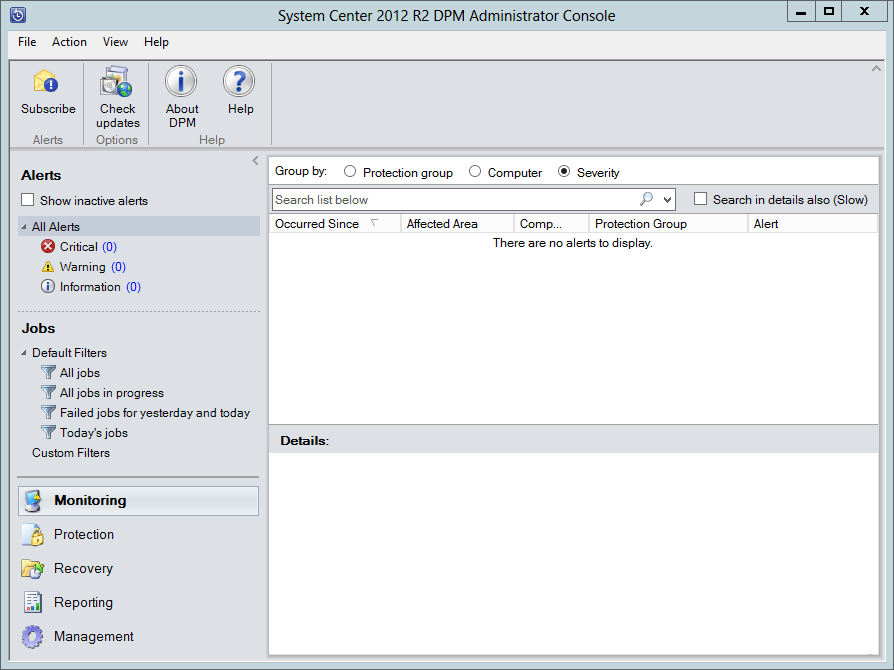Image resolution: width=894 pixels, height=670 pixels.
Task: Sort by Alert column header
Action: [812, 224]
